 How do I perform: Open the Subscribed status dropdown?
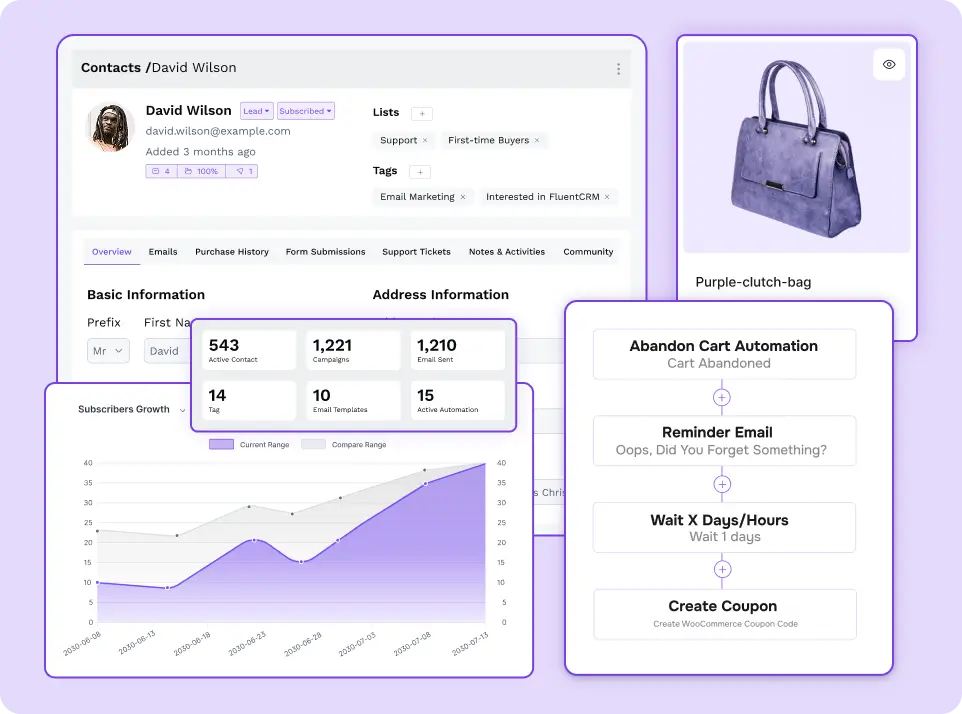(x=305, y=110)
